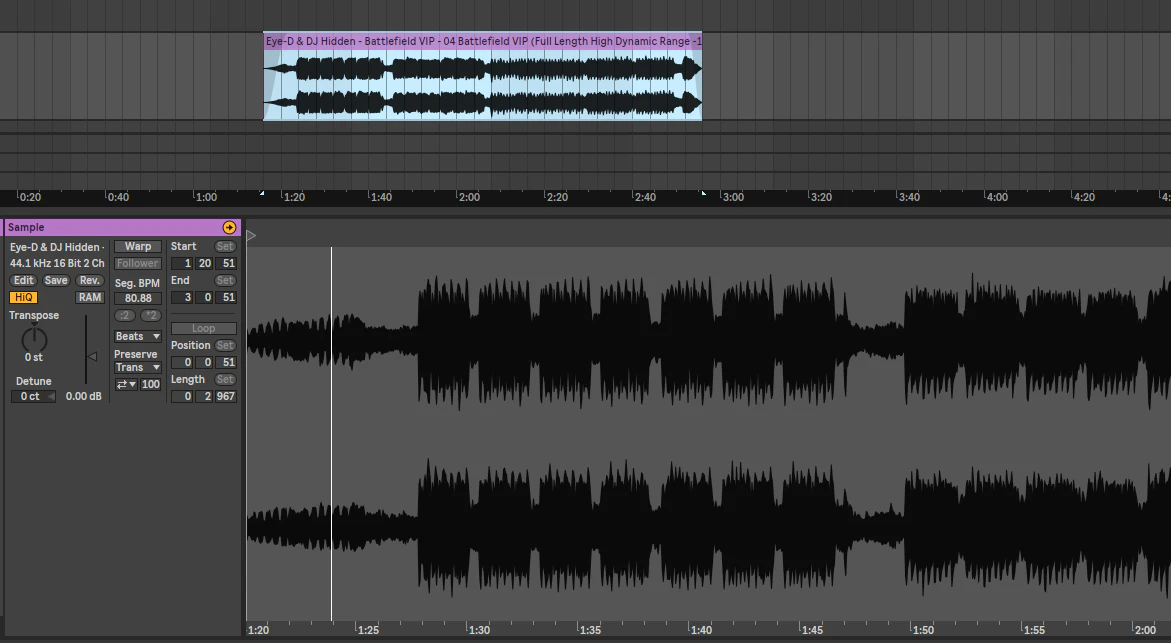
Task: Select the Battlefield VIP clip title bar
Action: [482, 41]
